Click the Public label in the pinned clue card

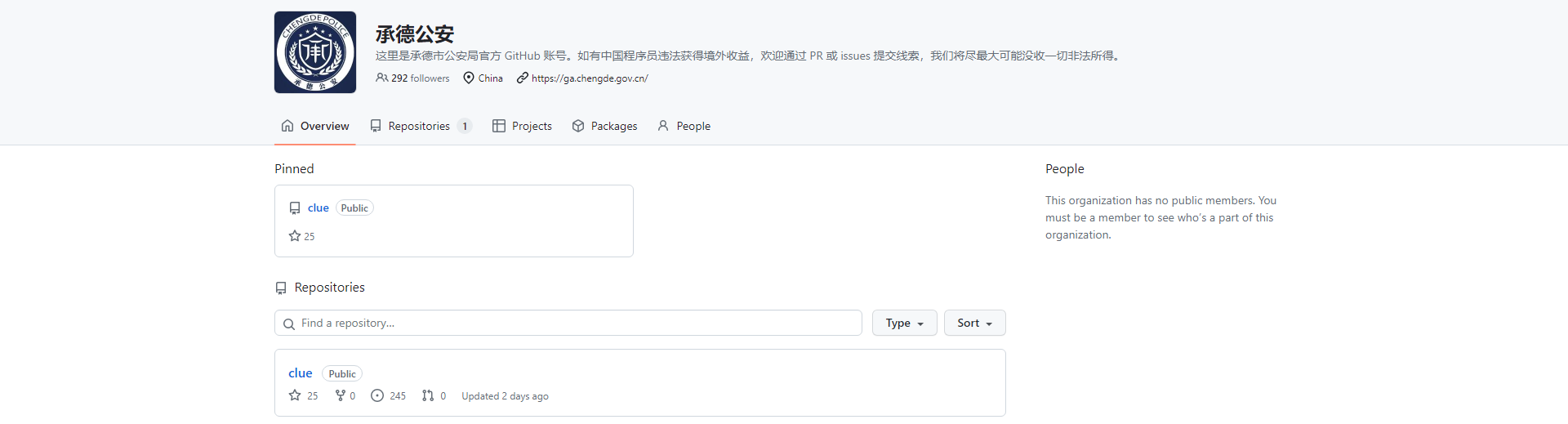(x=354, y=208)
